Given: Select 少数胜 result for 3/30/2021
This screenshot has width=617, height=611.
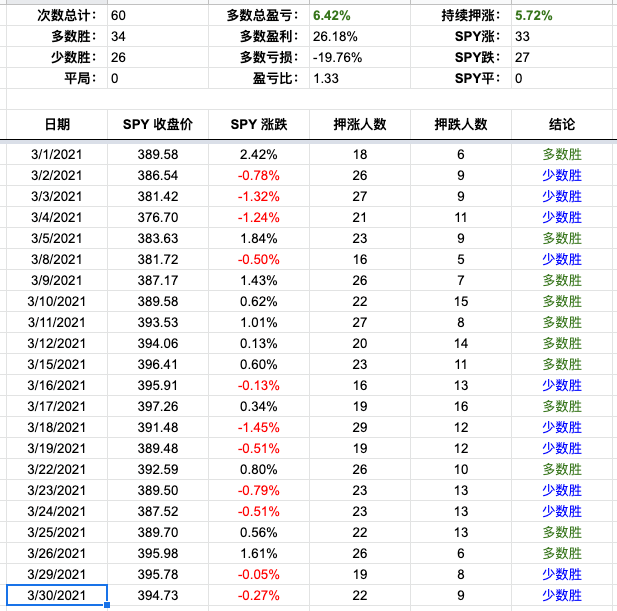Looking at the screenshot, I should 562,595.
